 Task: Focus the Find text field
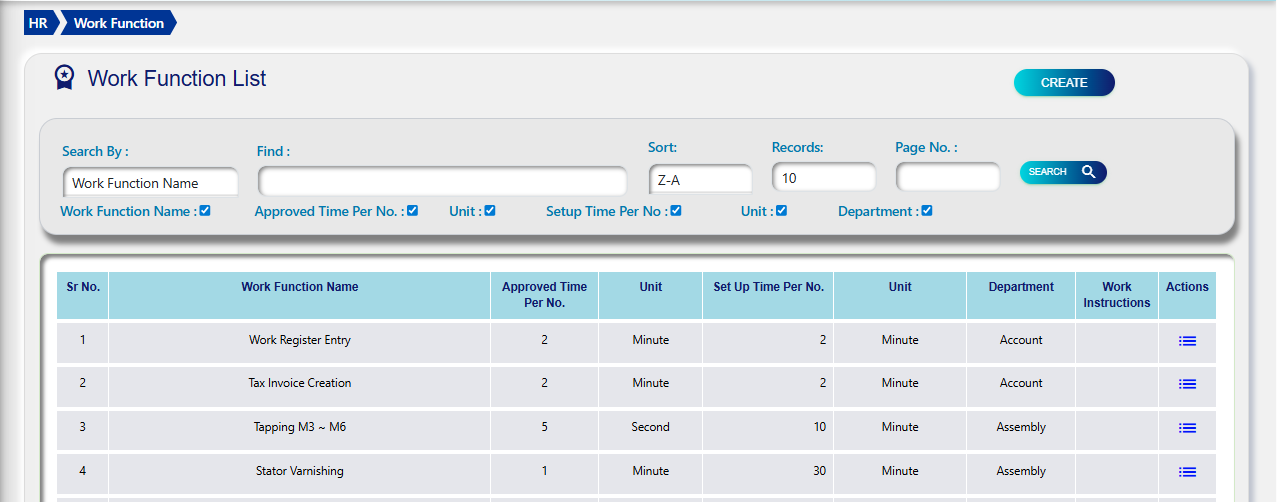(442, 182)
